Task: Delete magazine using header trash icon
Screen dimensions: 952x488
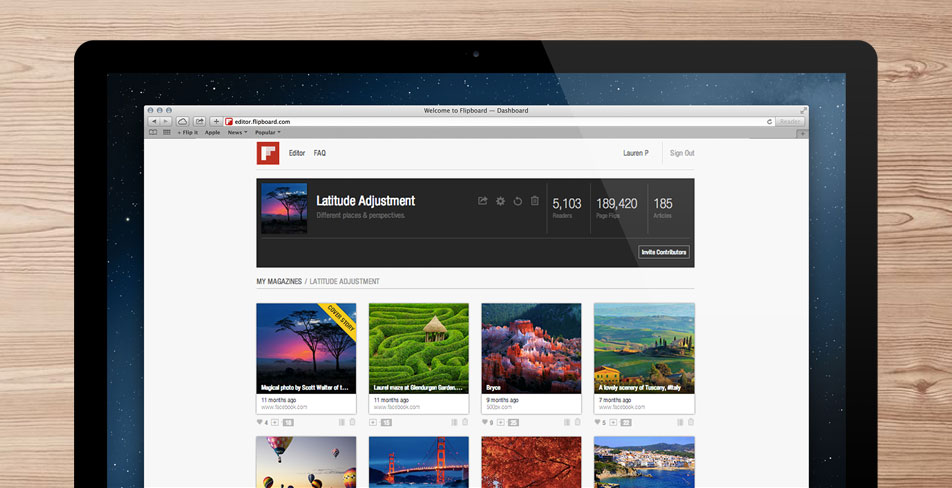Action: click(x=534, y=201)
